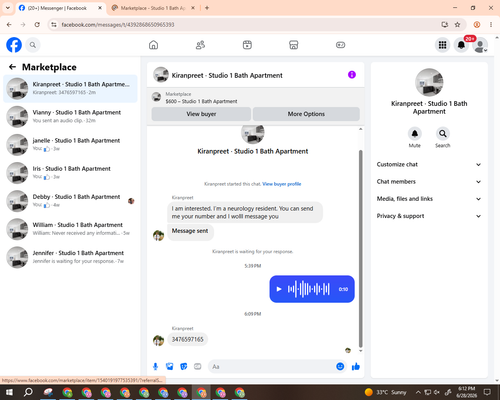Click the message bubble 3476597165

[x=187, y=339]
